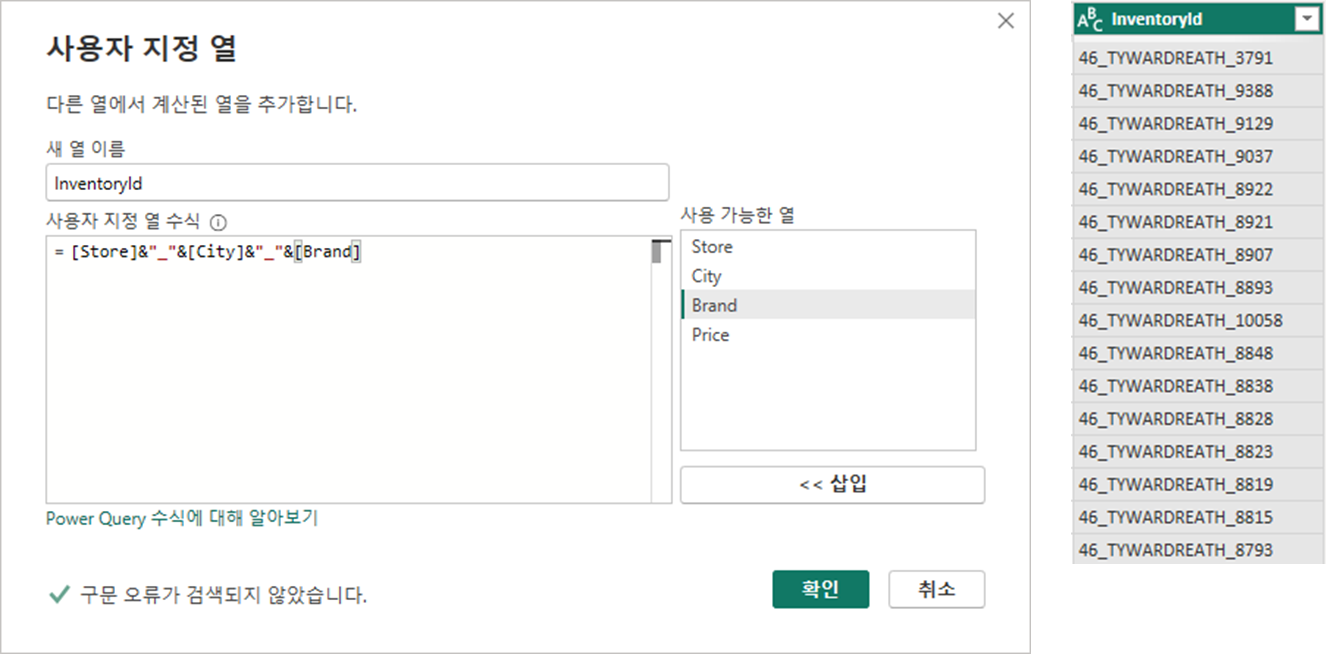
Task: Open Power Query 수식에 대해 알아보기 link
Action: pyautogui.click(x=182, y=518)
